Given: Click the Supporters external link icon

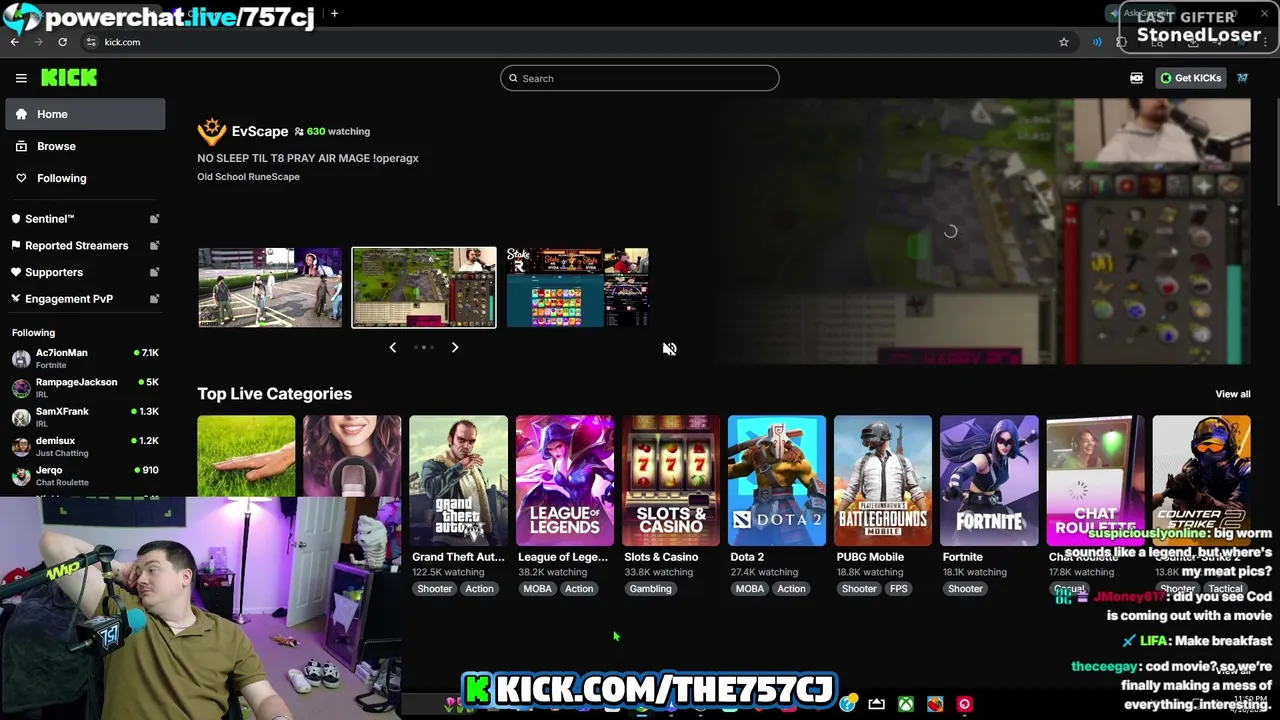Looking at the screenshot, I should tap(154, 273).
